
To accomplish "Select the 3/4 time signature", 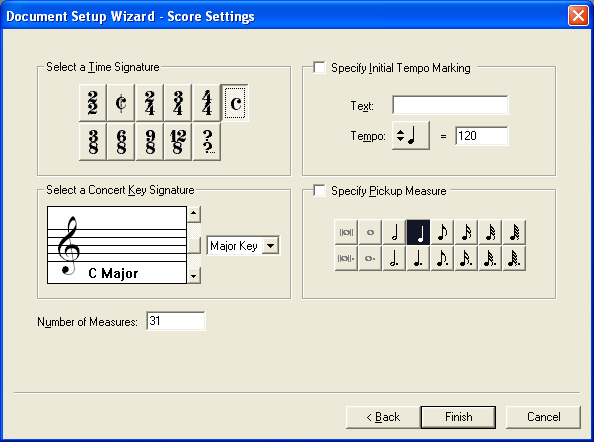I will [x=178, y=103].
